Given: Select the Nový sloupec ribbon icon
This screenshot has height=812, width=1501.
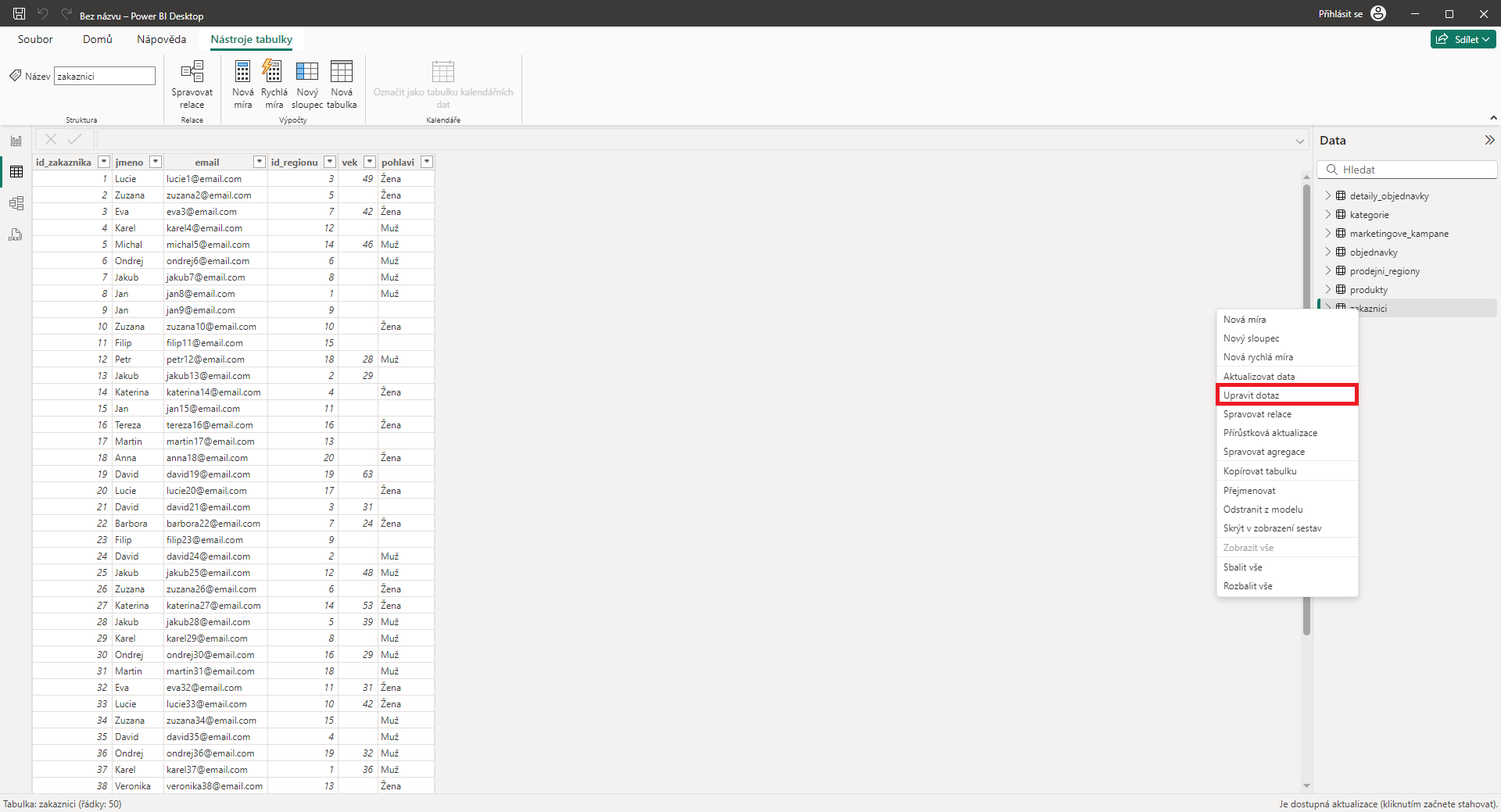Looking at the screenshot, I should click(306, 82).
